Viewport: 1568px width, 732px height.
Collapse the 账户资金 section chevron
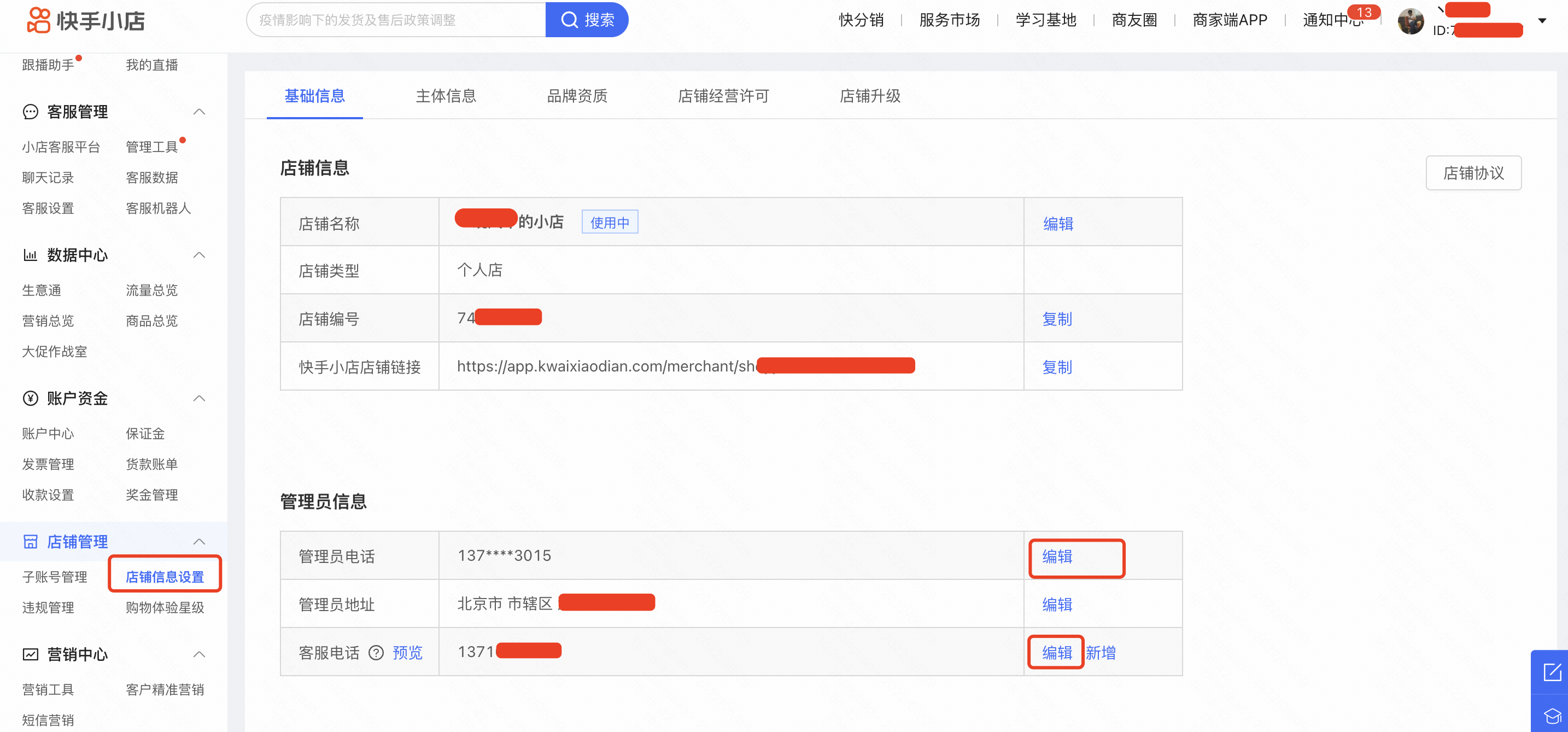[x=199, y=398]
